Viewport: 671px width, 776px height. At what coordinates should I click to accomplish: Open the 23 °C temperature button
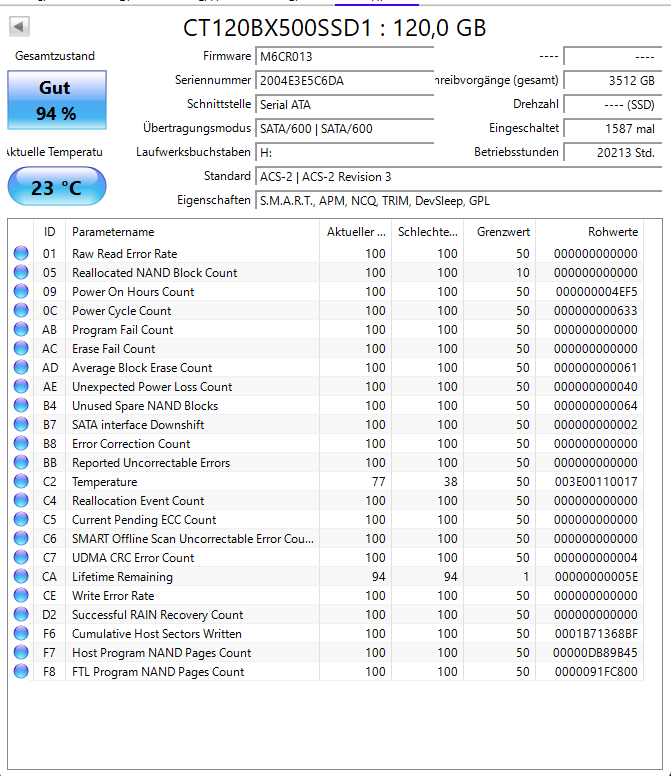coord(57,187)
